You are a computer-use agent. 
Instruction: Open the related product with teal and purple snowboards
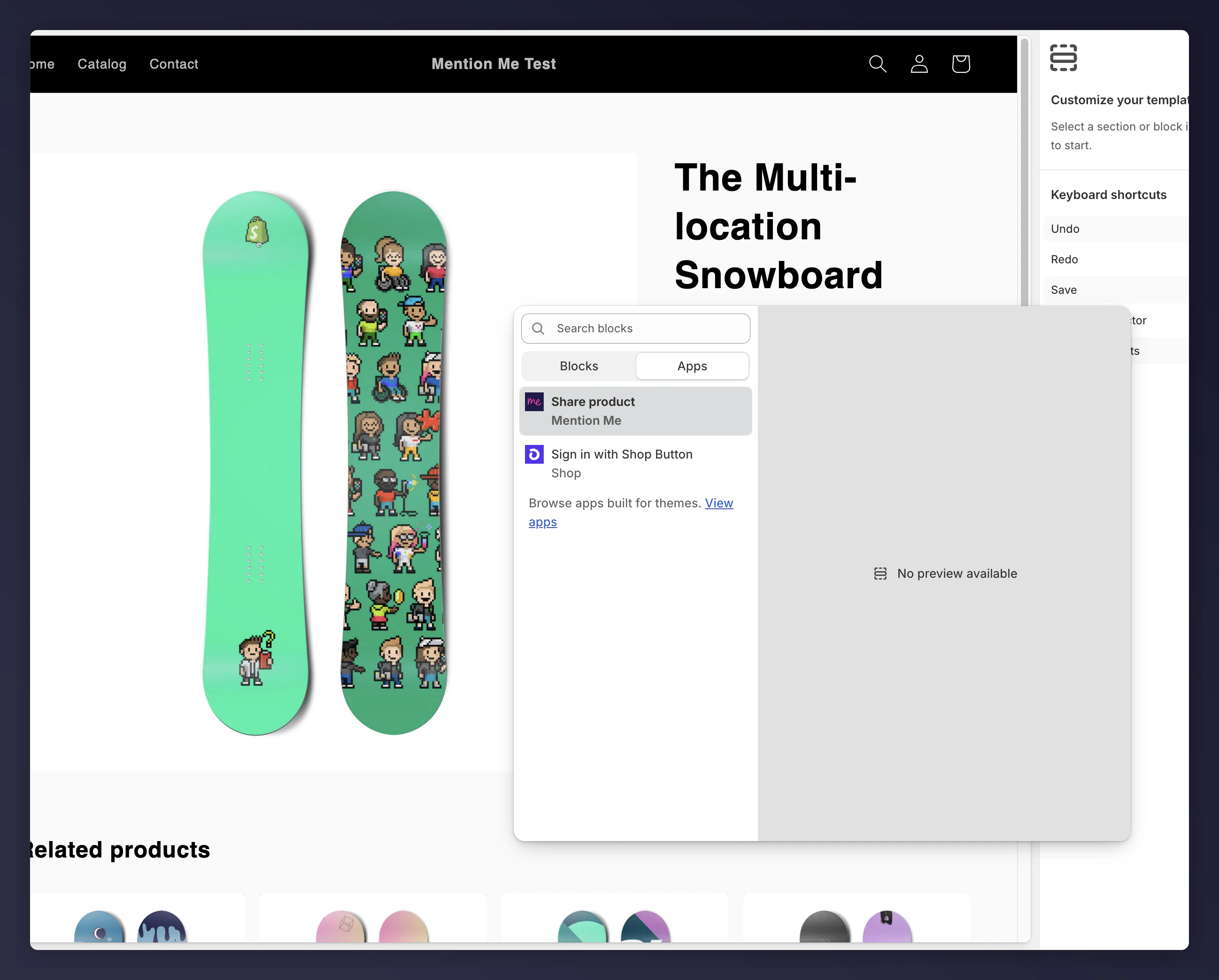click(615, 919)
